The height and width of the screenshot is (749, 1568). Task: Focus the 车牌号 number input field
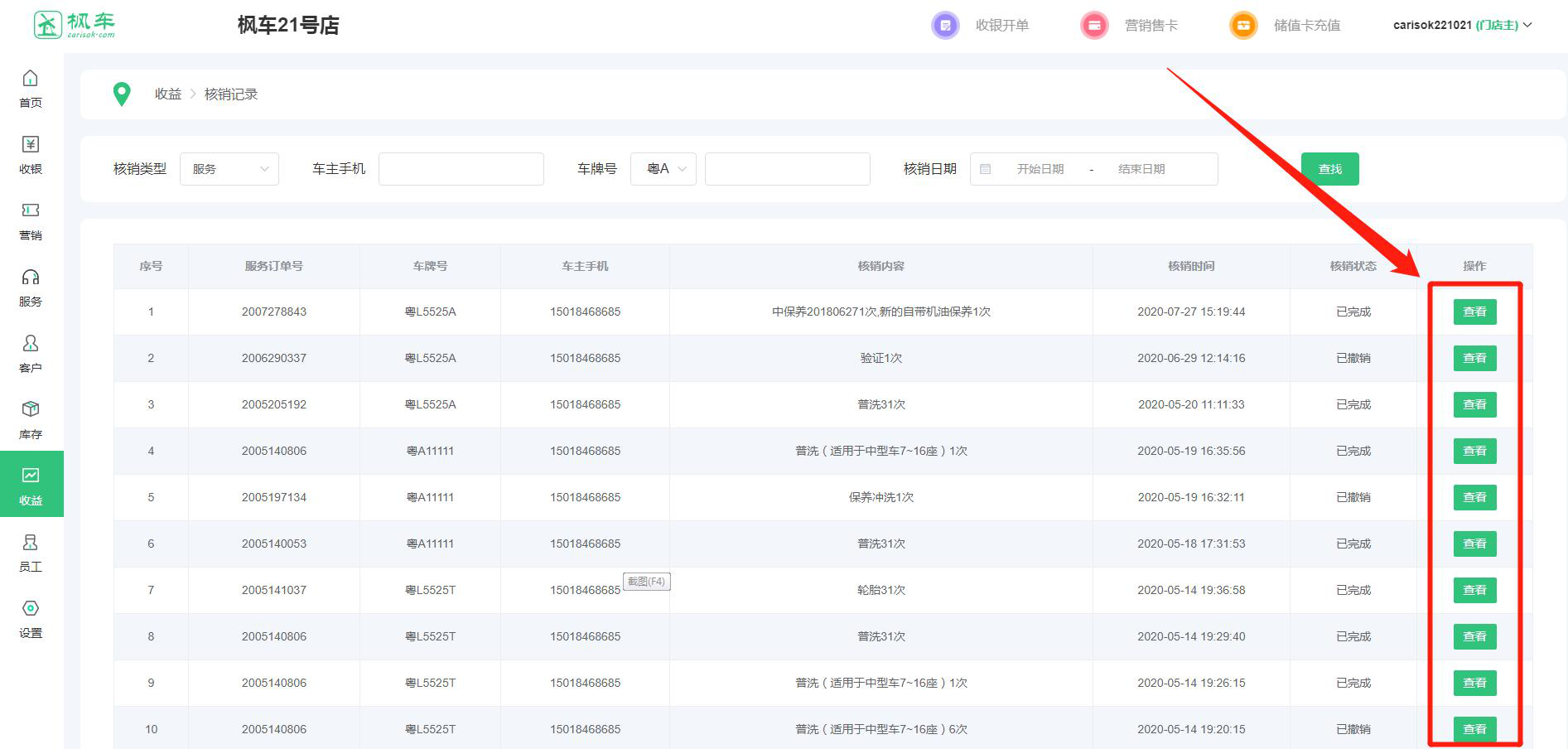pos(788,169)
